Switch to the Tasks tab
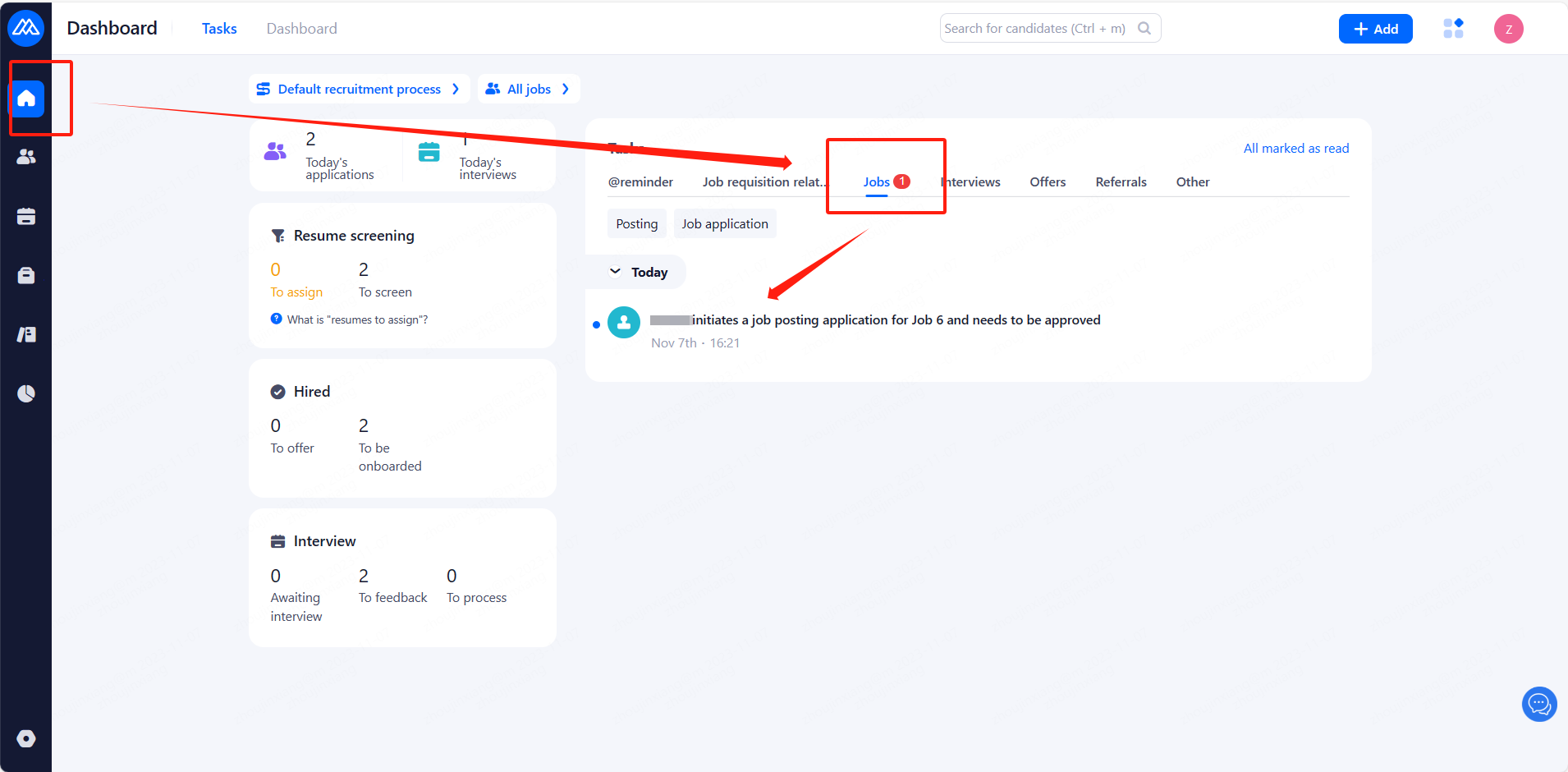Screen dimensions: 1568x772 coord(219,29)
